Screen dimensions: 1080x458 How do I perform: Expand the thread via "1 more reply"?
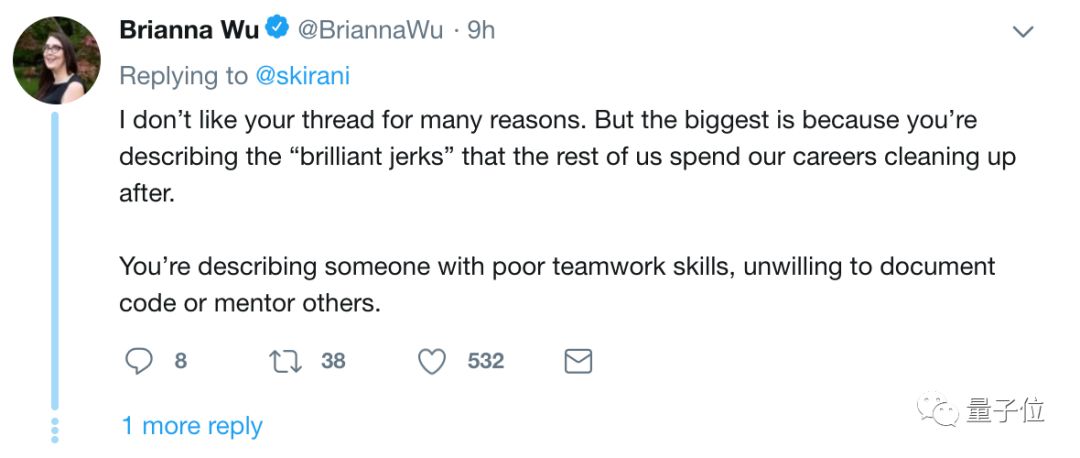192,426
